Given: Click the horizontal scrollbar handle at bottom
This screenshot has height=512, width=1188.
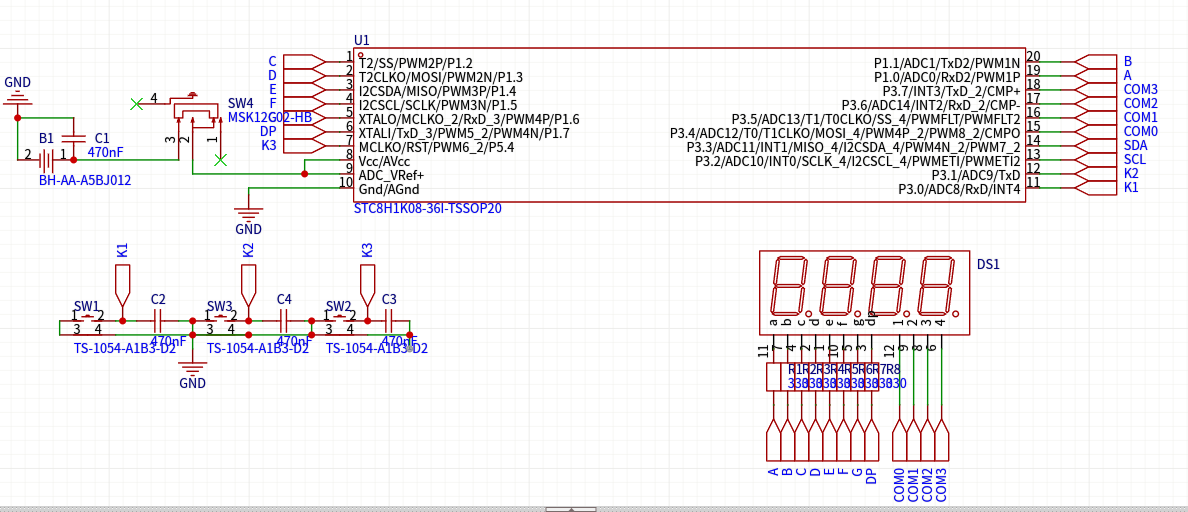Looking at the screenshot, I should [570, 509].
